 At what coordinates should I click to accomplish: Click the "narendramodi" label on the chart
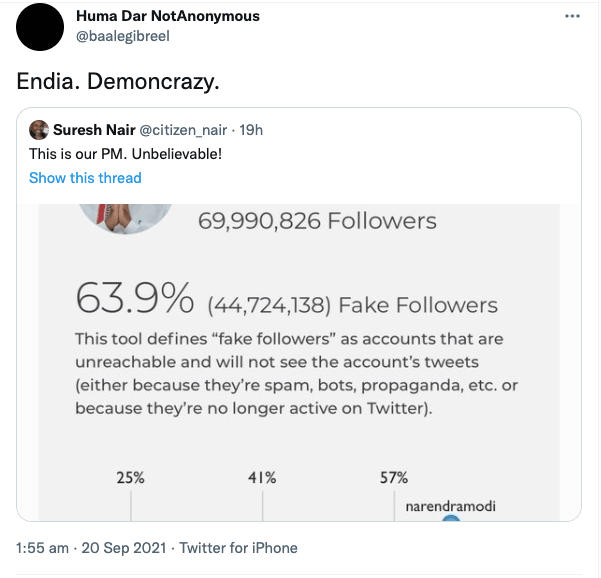[x=450, y=506]
